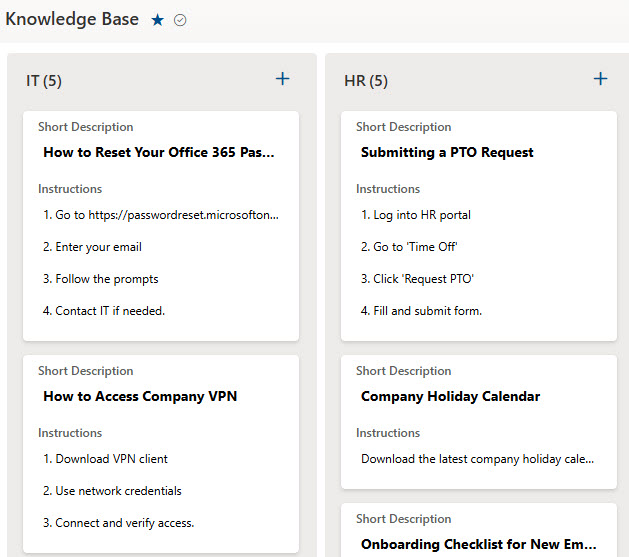
Task: Click 'Connect and verify access' step
Action: coord(118,523)
